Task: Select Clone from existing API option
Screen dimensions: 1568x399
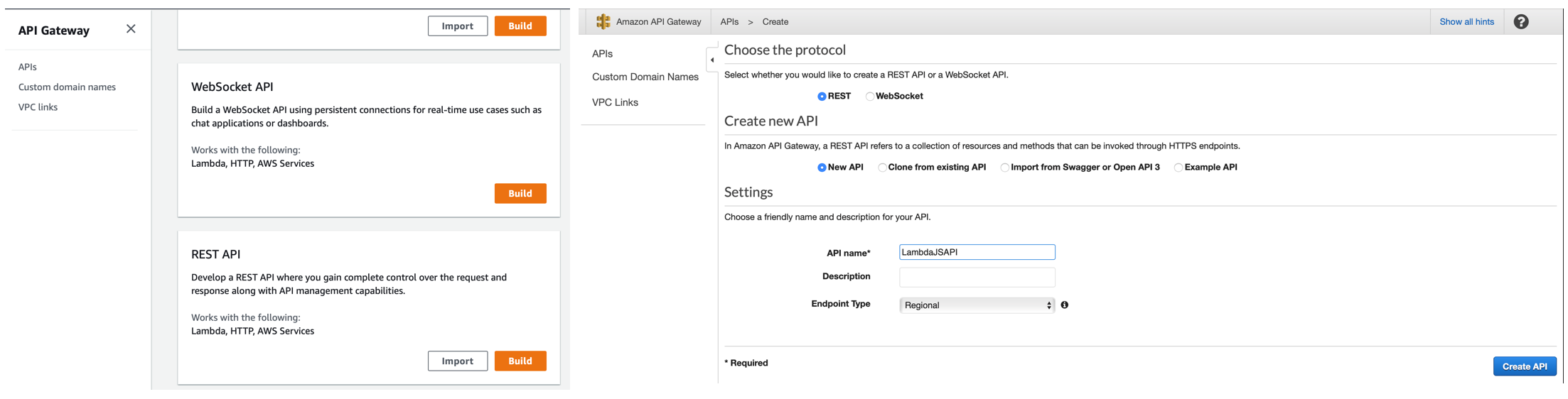Action: point(882,168)
